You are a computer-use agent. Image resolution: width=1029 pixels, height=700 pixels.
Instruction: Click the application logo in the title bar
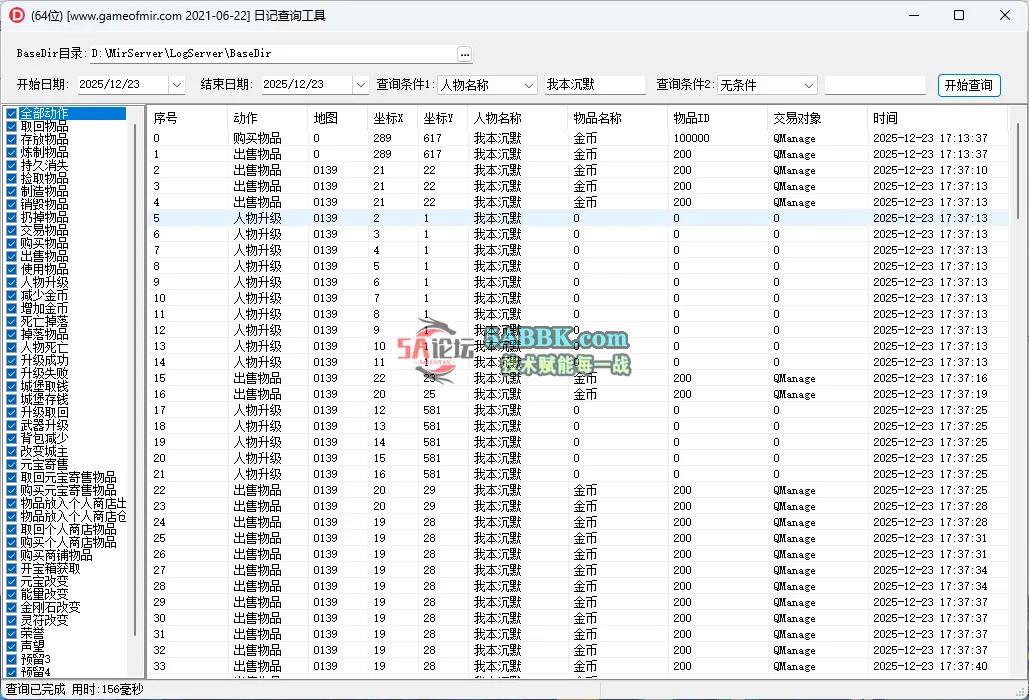point(18,15)
